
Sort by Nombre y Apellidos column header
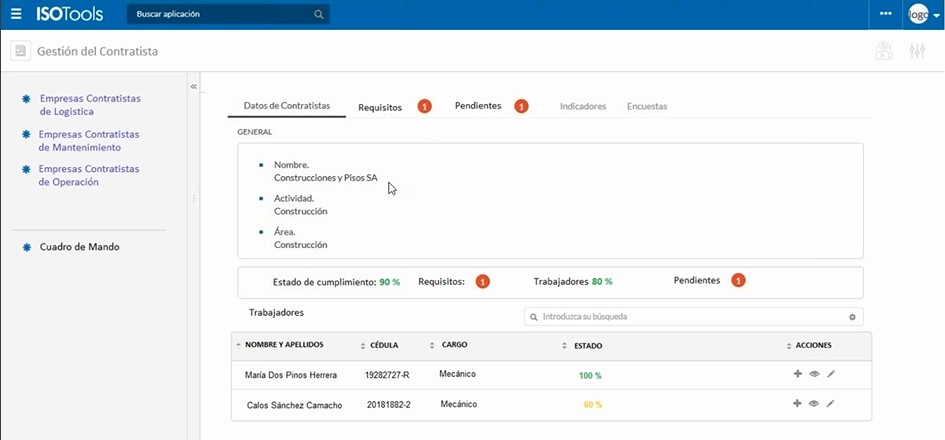pos(283,345)
